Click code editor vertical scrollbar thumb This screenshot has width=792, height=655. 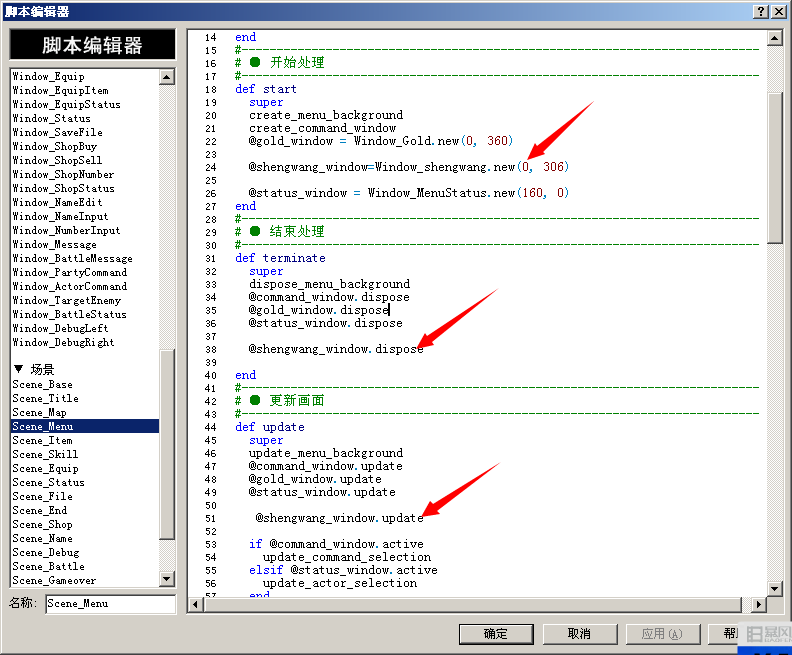click(x=775, y=168)
